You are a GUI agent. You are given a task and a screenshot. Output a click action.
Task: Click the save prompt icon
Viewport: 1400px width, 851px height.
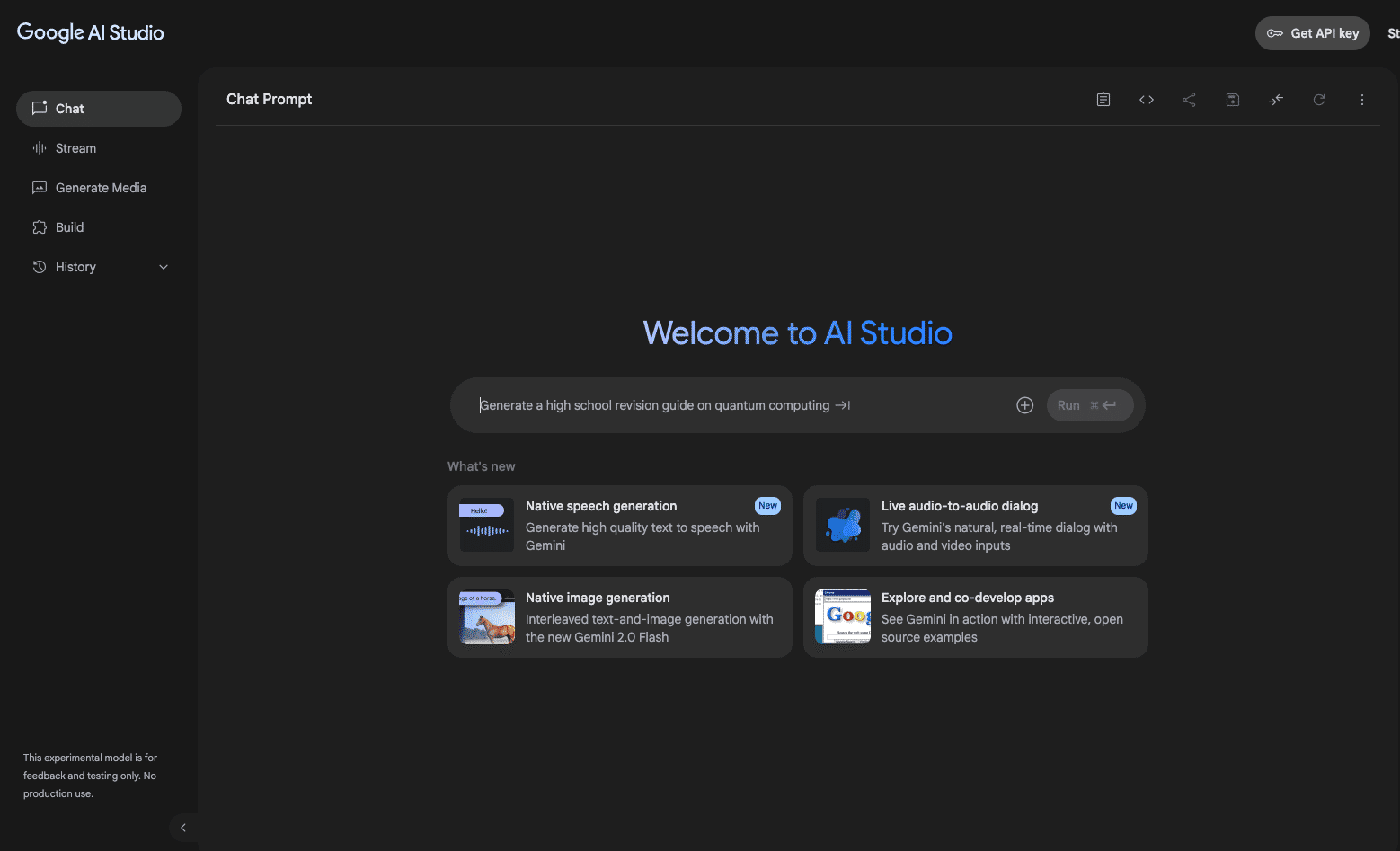[1233, 100]
